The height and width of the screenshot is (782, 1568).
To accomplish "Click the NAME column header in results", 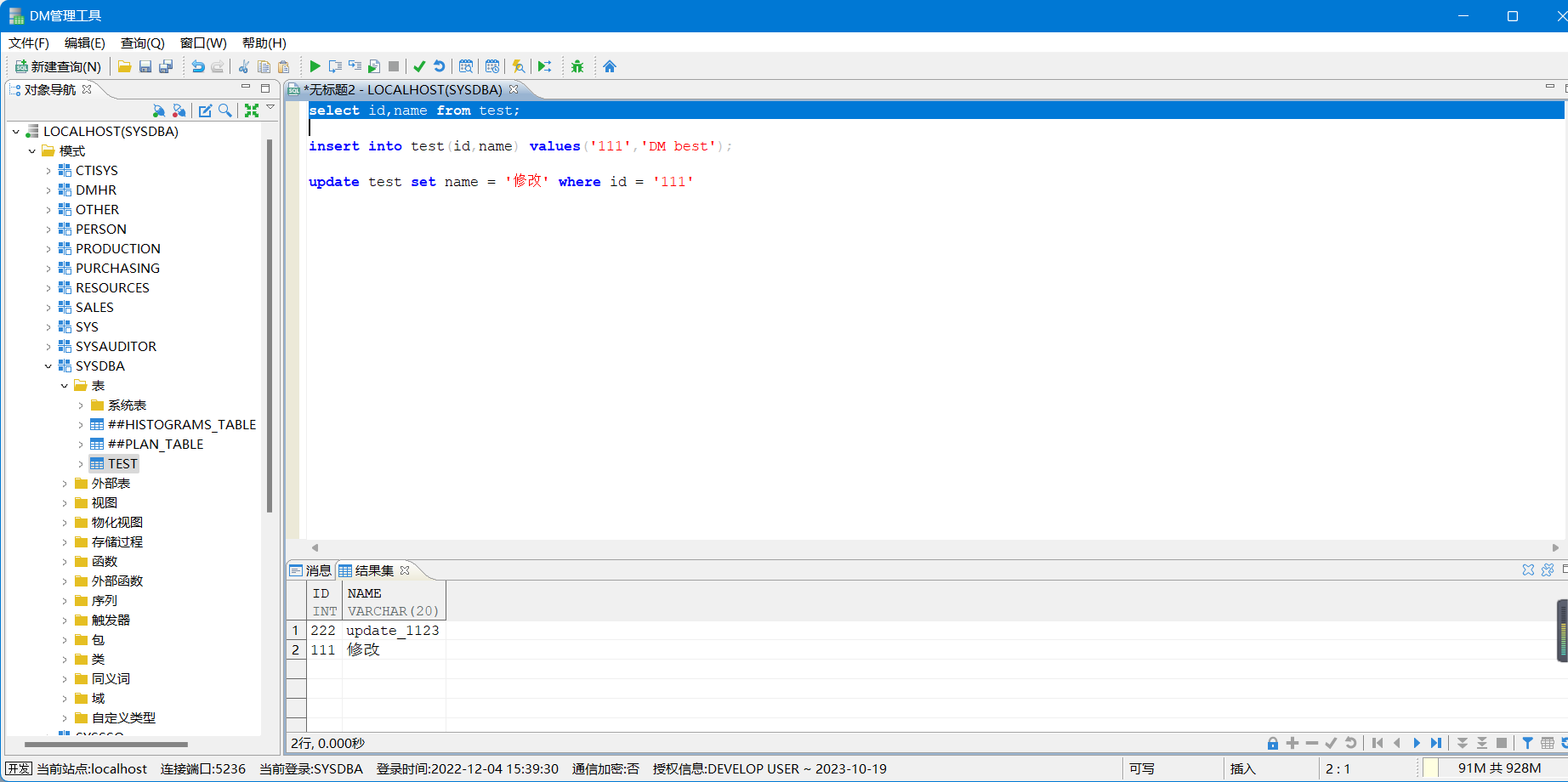I will (x=394, y=602).
